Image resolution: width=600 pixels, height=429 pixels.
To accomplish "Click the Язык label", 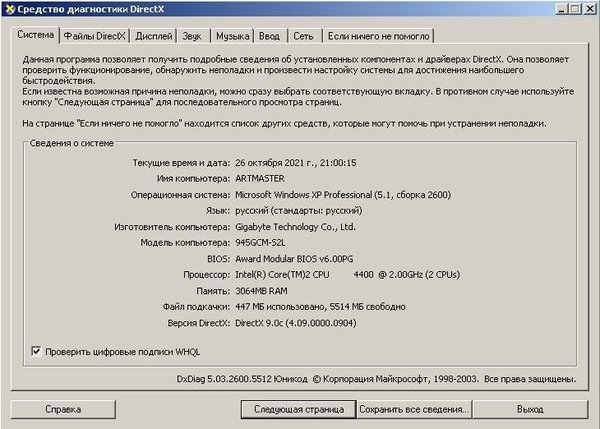I will 218,210.
